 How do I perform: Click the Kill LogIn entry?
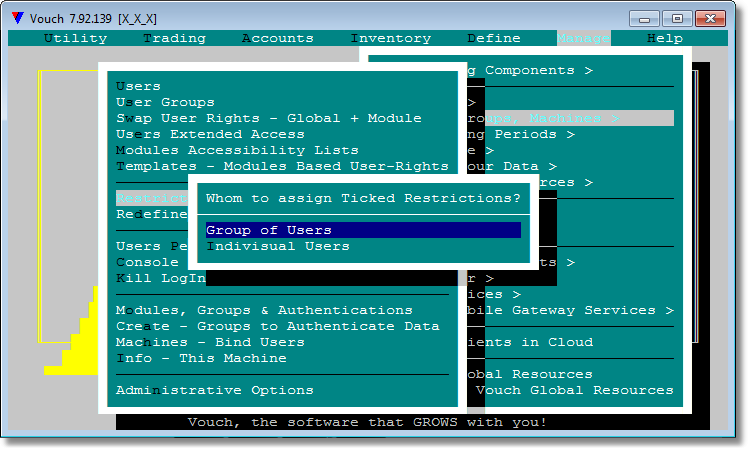point(161,278)
